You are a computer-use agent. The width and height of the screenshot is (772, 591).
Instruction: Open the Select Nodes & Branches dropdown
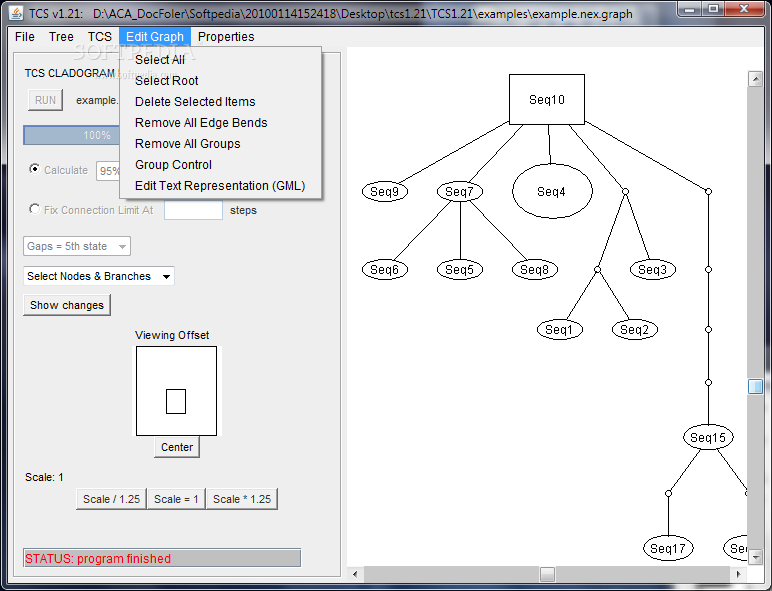tap(98, 276)
